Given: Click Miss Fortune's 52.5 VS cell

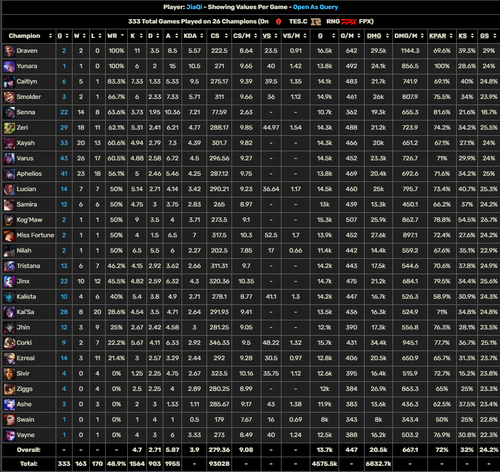Looking at the screenshot, I should (271, 235).
